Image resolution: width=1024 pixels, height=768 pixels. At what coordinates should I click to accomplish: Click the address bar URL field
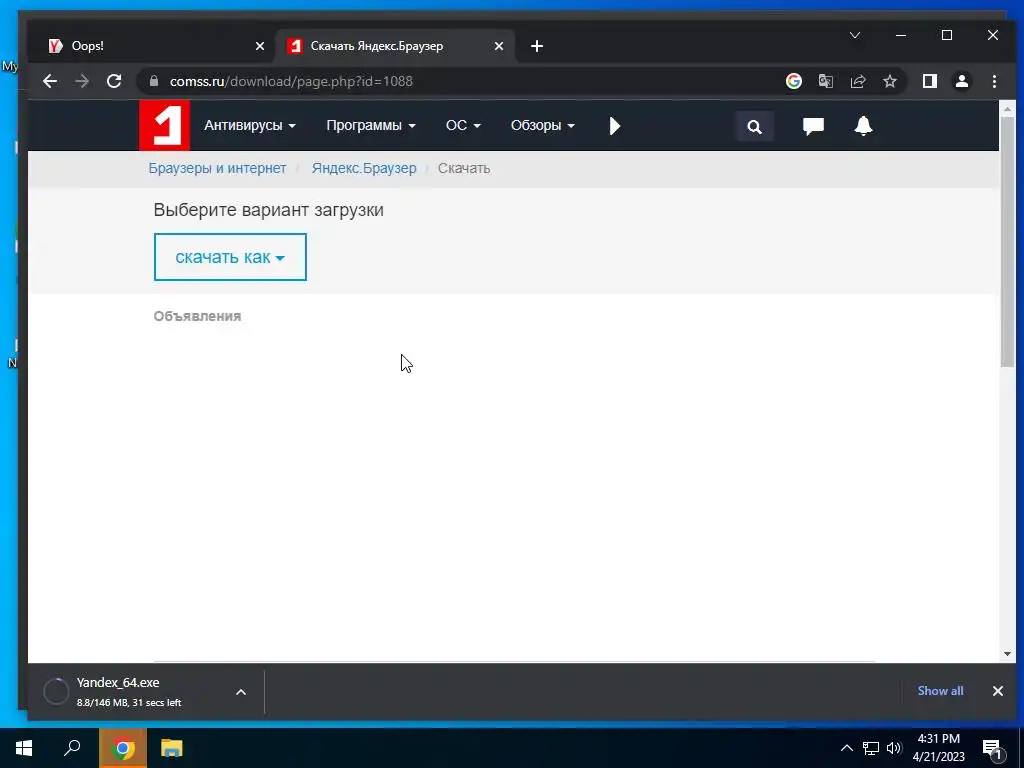(457, 81)
